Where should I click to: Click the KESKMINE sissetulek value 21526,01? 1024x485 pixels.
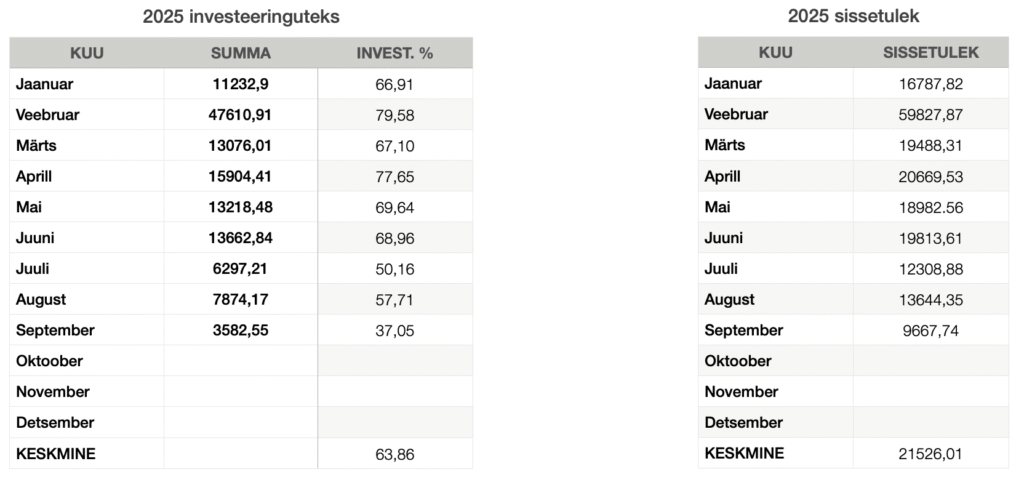[931, 454]
